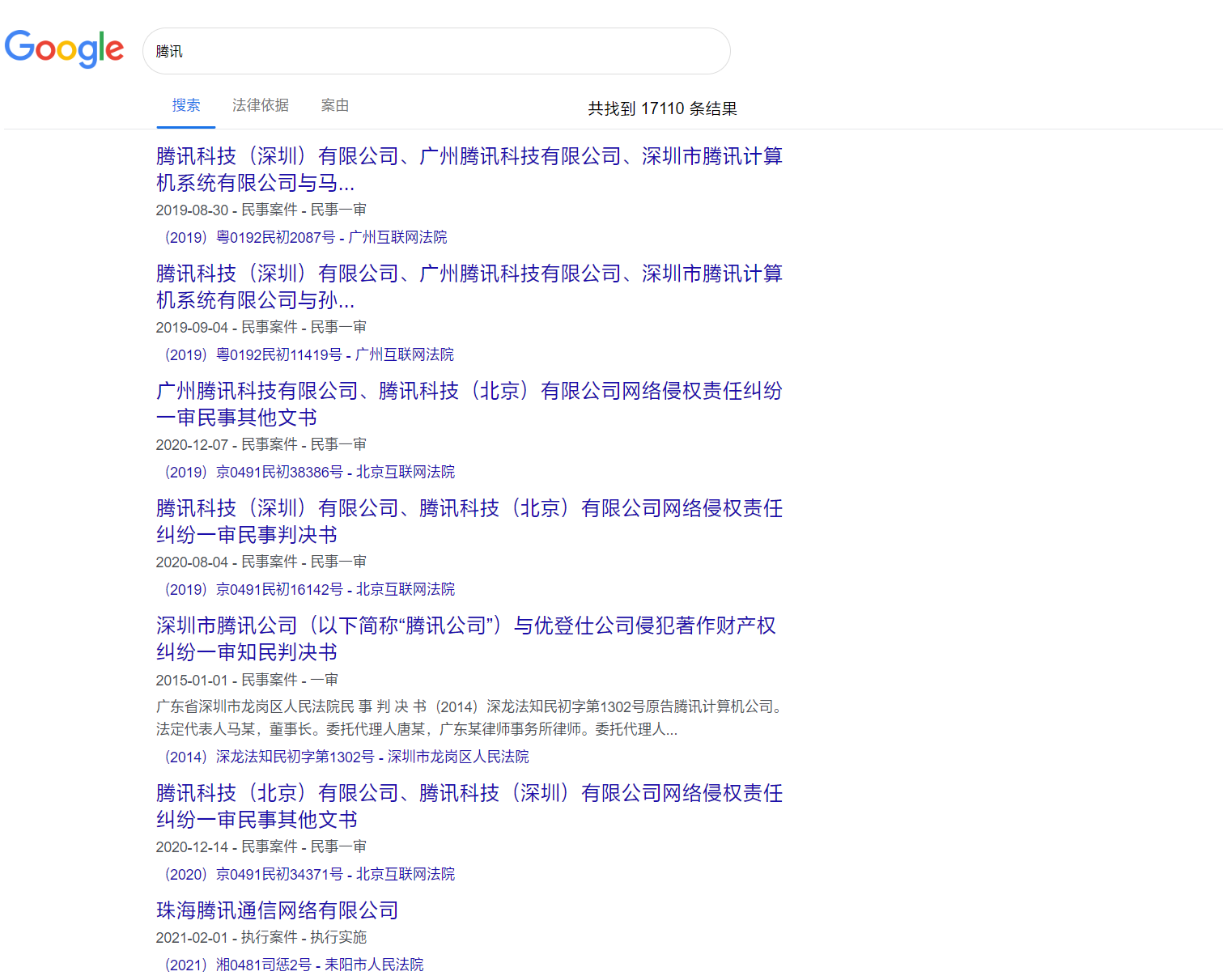The image size is (1223, 980).
Task: Click the search box containing 腾讯
Action: (436, 51)
